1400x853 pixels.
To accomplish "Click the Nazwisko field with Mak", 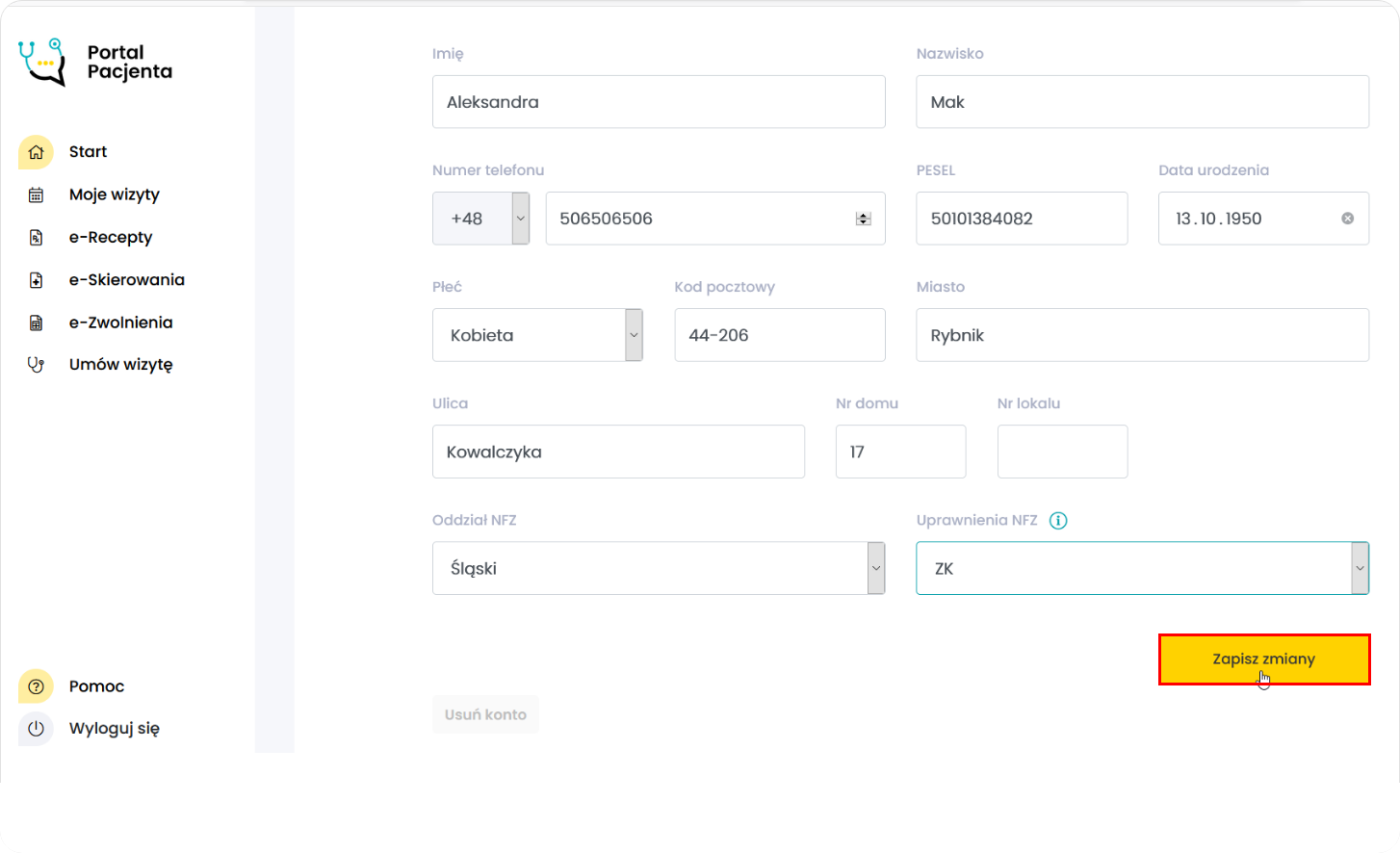I will [x=1142, y=102].
